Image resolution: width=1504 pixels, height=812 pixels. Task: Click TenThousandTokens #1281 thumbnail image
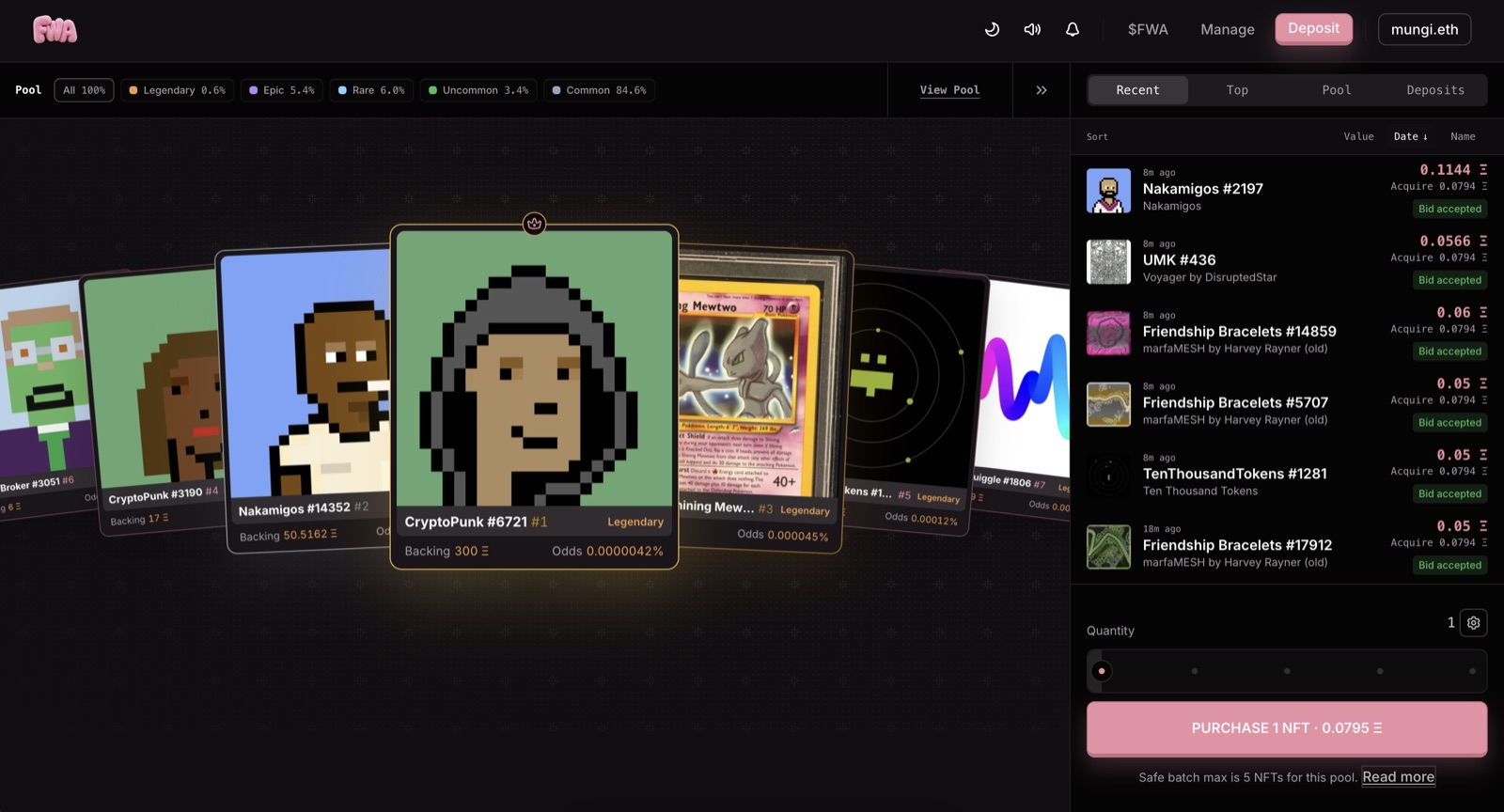click(x=1109, y=476)
